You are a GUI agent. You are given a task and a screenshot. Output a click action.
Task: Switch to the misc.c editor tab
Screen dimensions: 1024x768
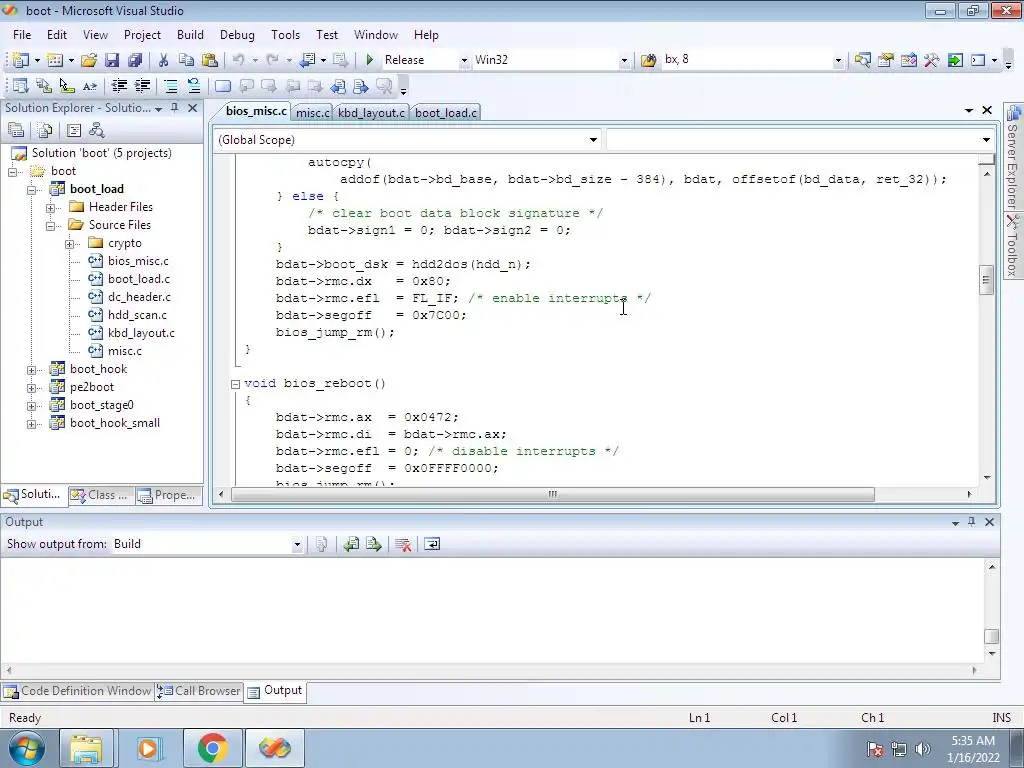[312, 113]
